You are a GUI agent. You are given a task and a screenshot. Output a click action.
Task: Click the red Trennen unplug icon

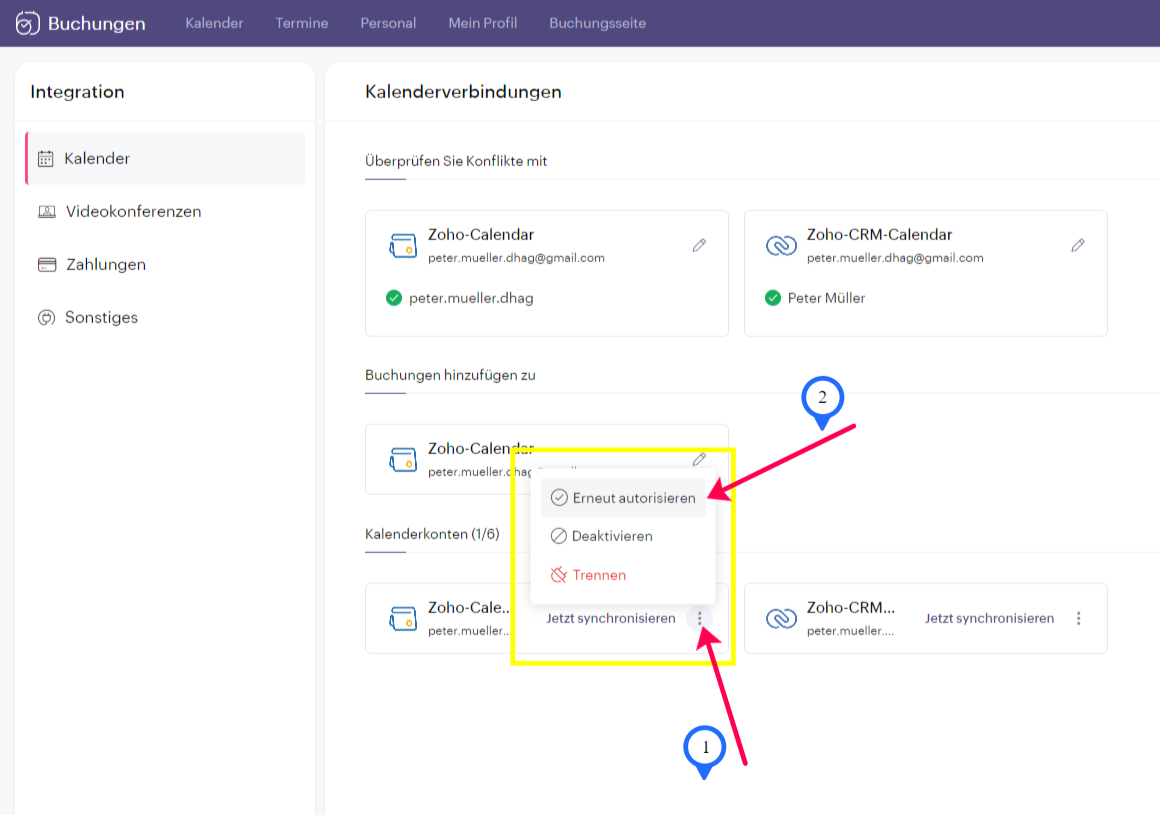(559, 575)
